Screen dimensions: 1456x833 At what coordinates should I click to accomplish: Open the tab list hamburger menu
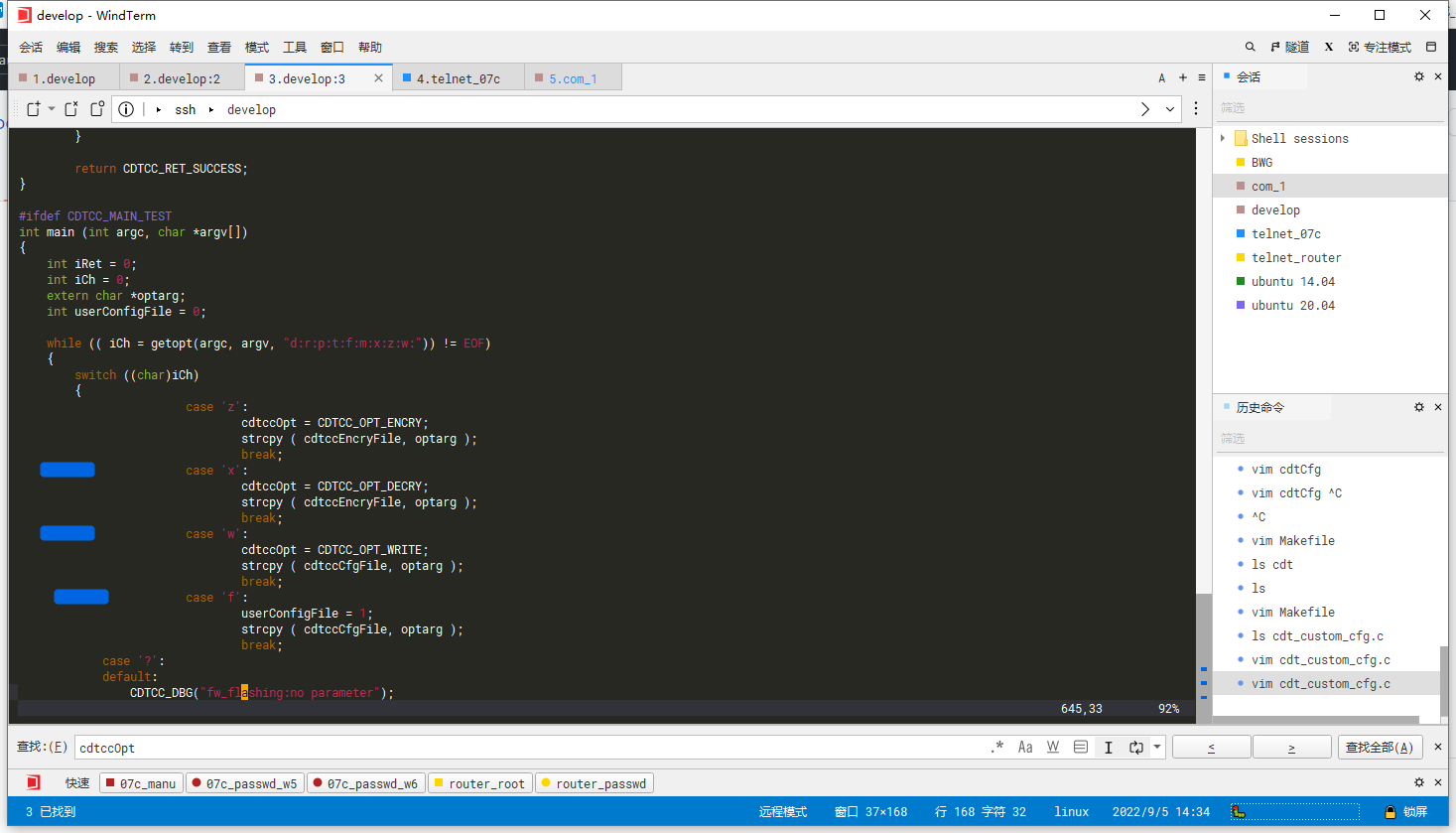(1202, 77)
